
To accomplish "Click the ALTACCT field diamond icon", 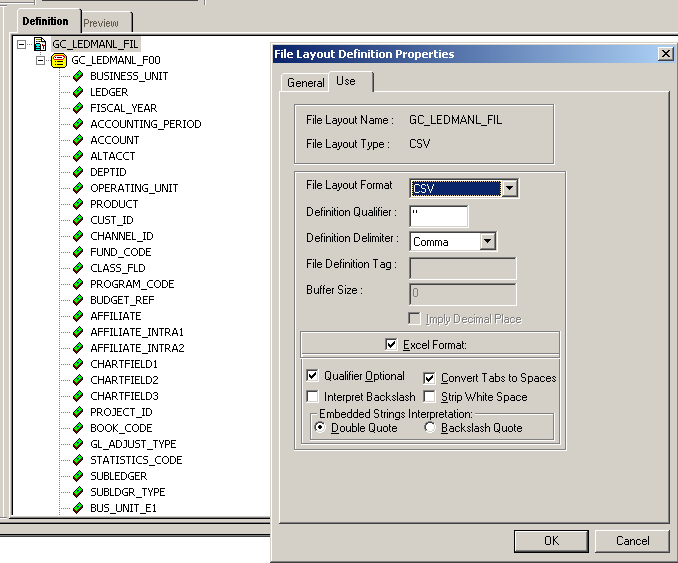I will (x=78, y=156).
